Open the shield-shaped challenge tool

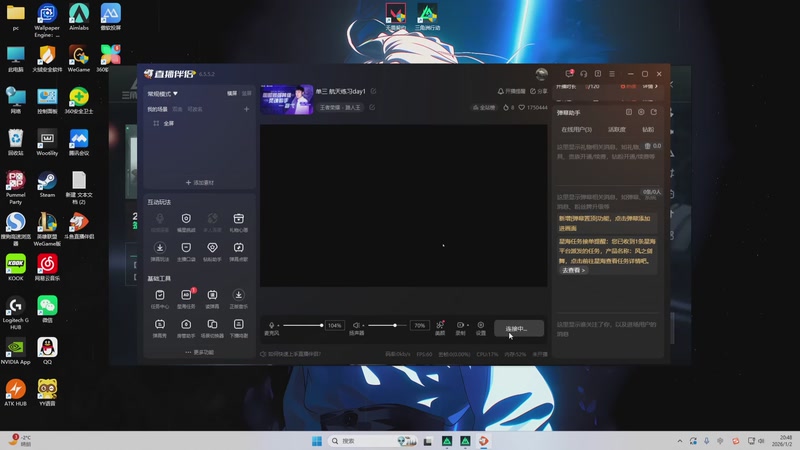(x=186, y=222)
